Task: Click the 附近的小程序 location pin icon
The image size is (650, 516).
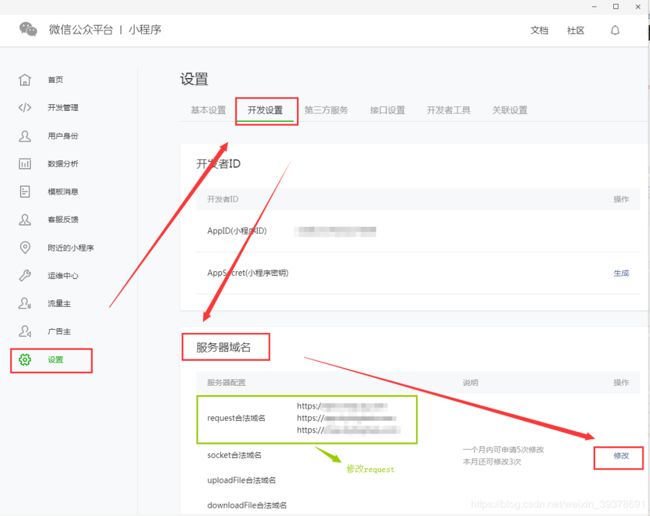Action: tap(25, 247)
